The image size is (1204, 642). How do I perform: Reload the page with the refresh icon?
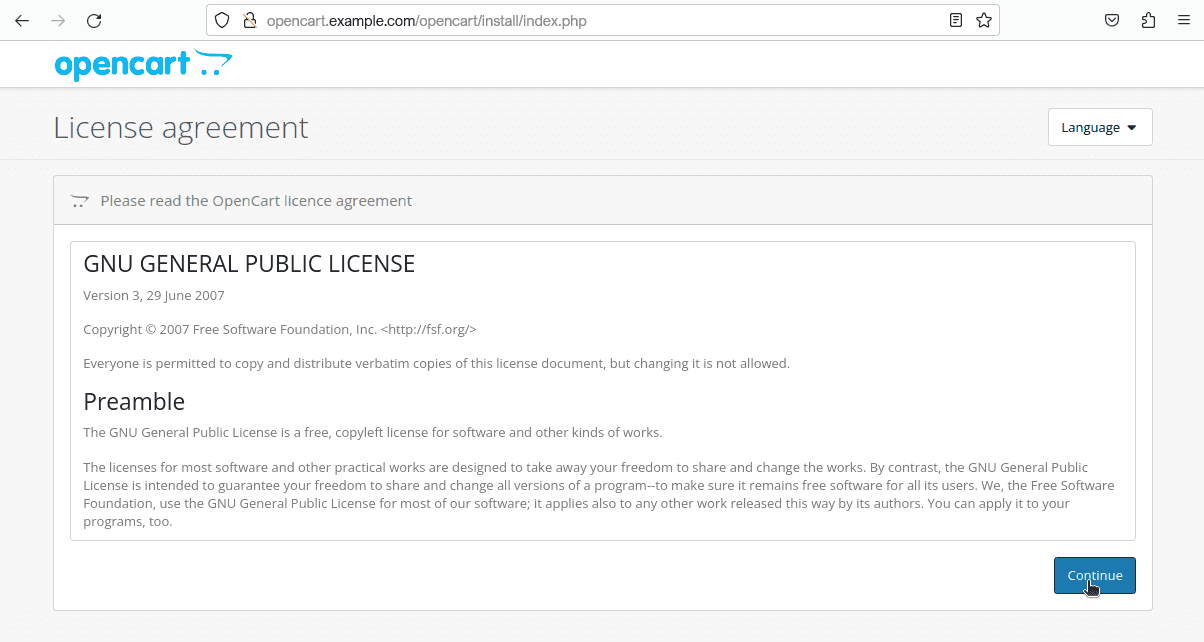94,20
